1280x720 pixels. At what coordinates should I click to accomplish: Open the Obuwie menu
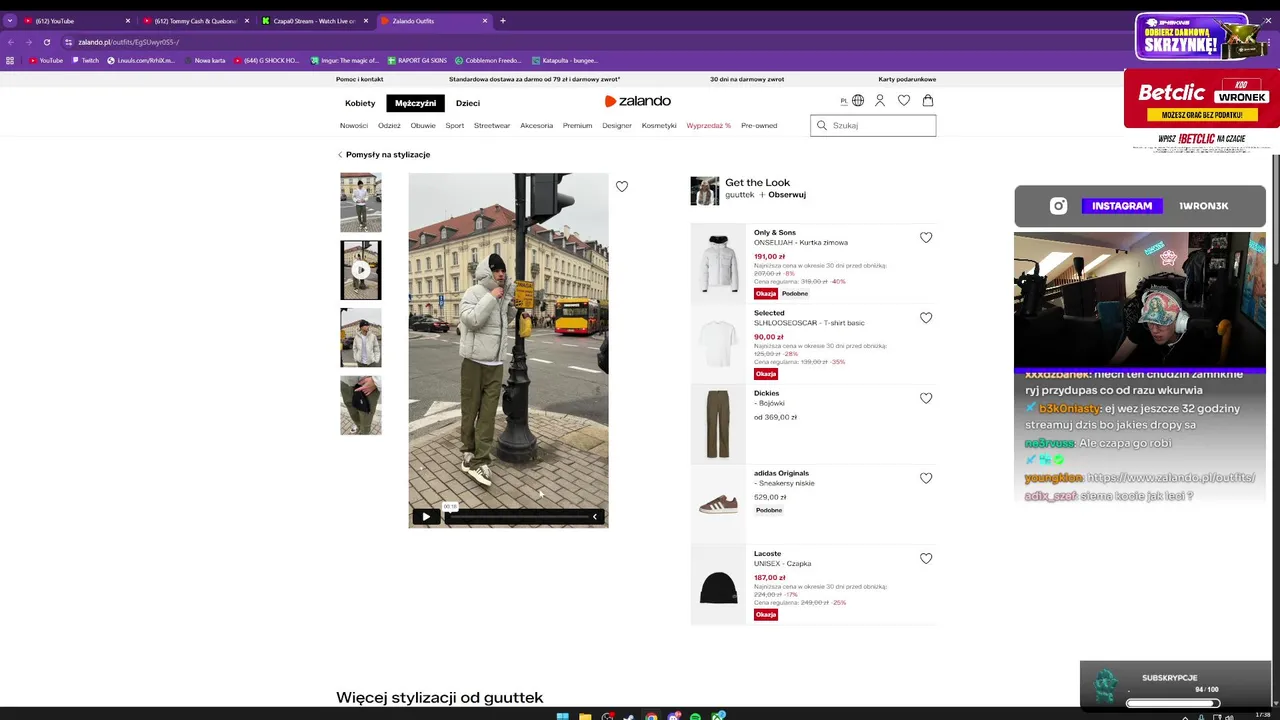coord(423,126)
